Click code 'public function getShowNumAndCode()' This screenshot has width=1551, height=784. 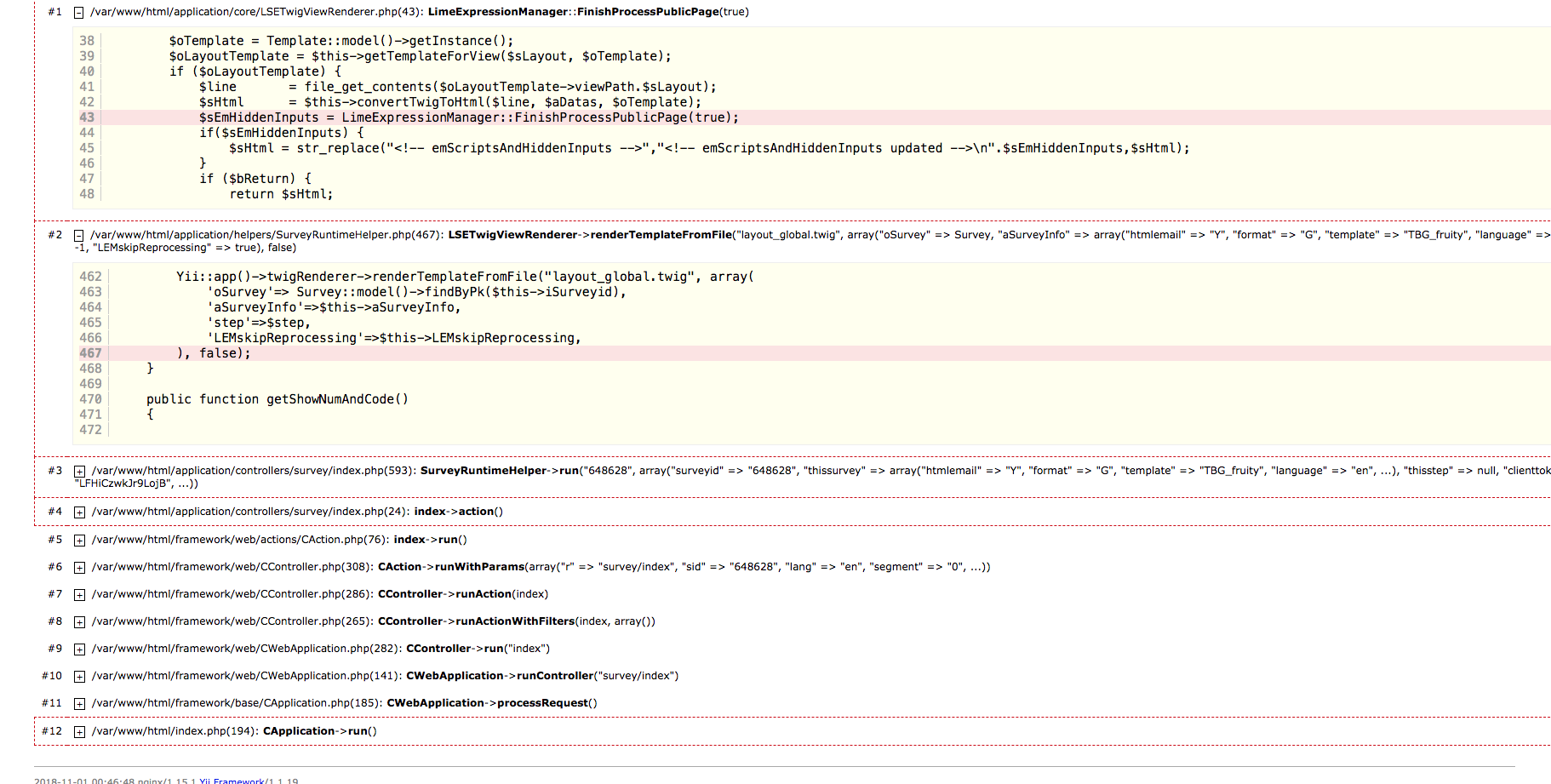pyautogui.click(x=278, y=399)
